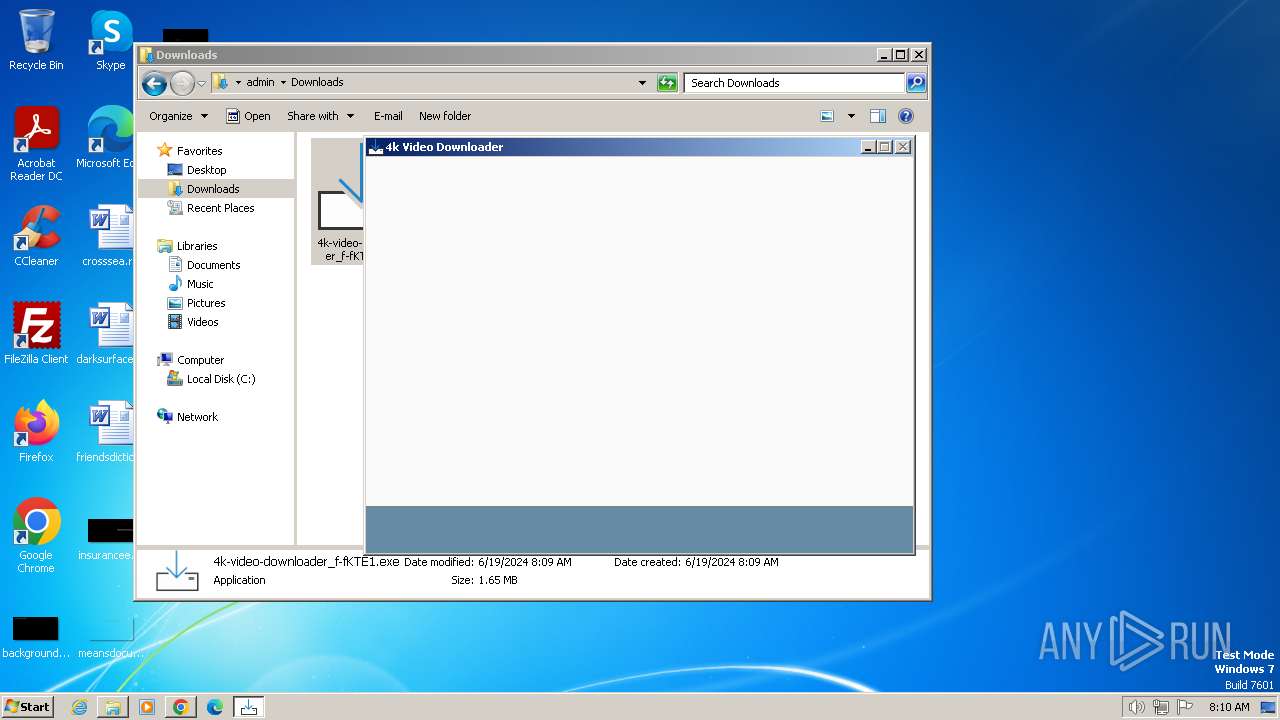Toggle the preview pane button
Image resolution: width=1280 pixels, height=720 pixels.
(877, 116)
